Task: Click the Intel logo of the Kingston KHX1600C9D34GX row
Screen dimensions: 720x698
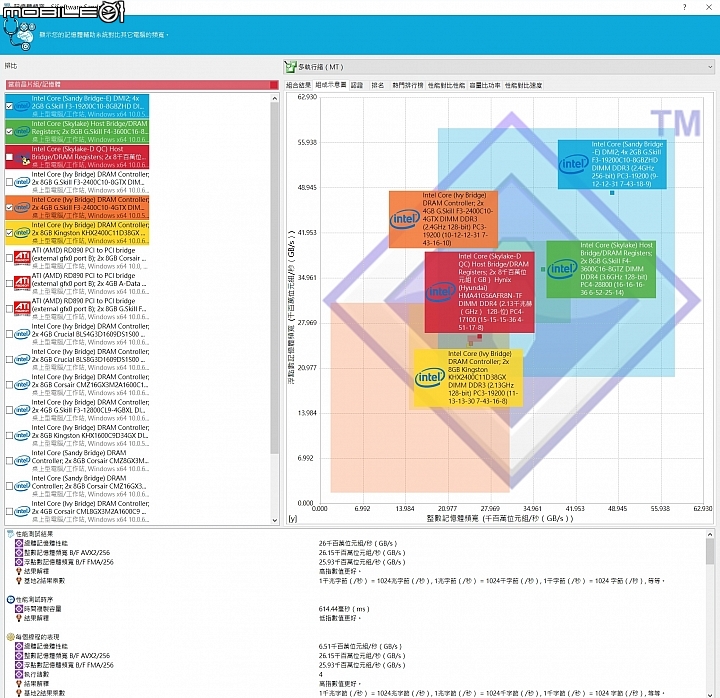Action: click(x=22, y=435)
